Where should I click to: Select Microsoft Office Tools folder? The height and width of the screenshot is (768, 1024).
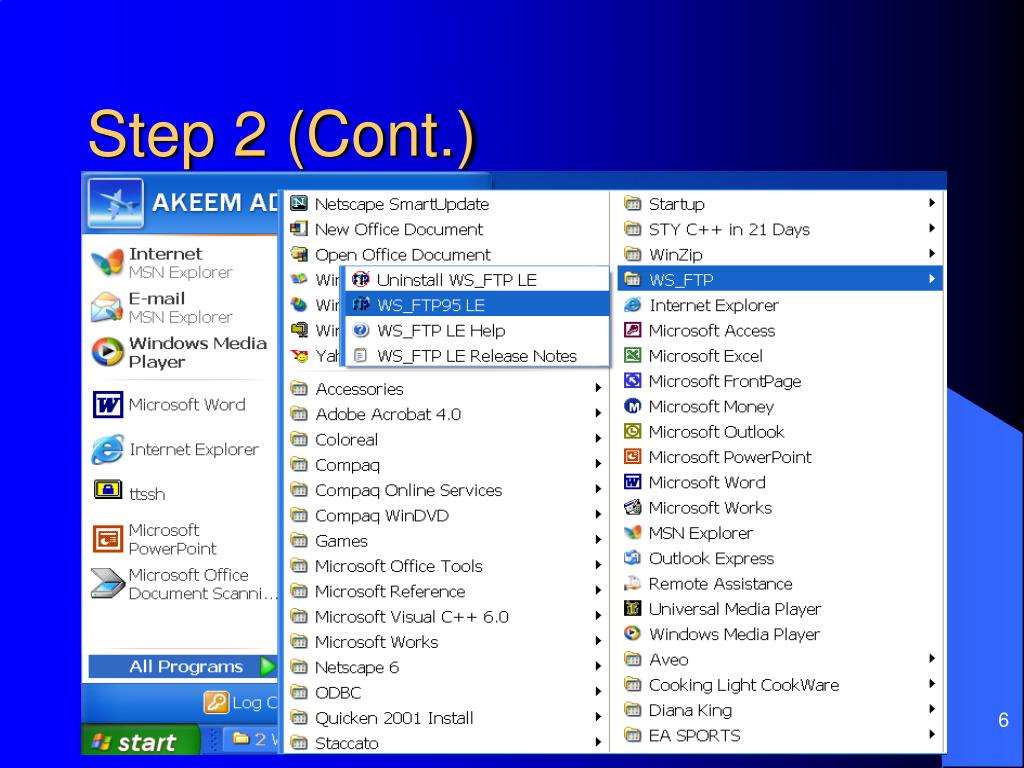point(445,566)
